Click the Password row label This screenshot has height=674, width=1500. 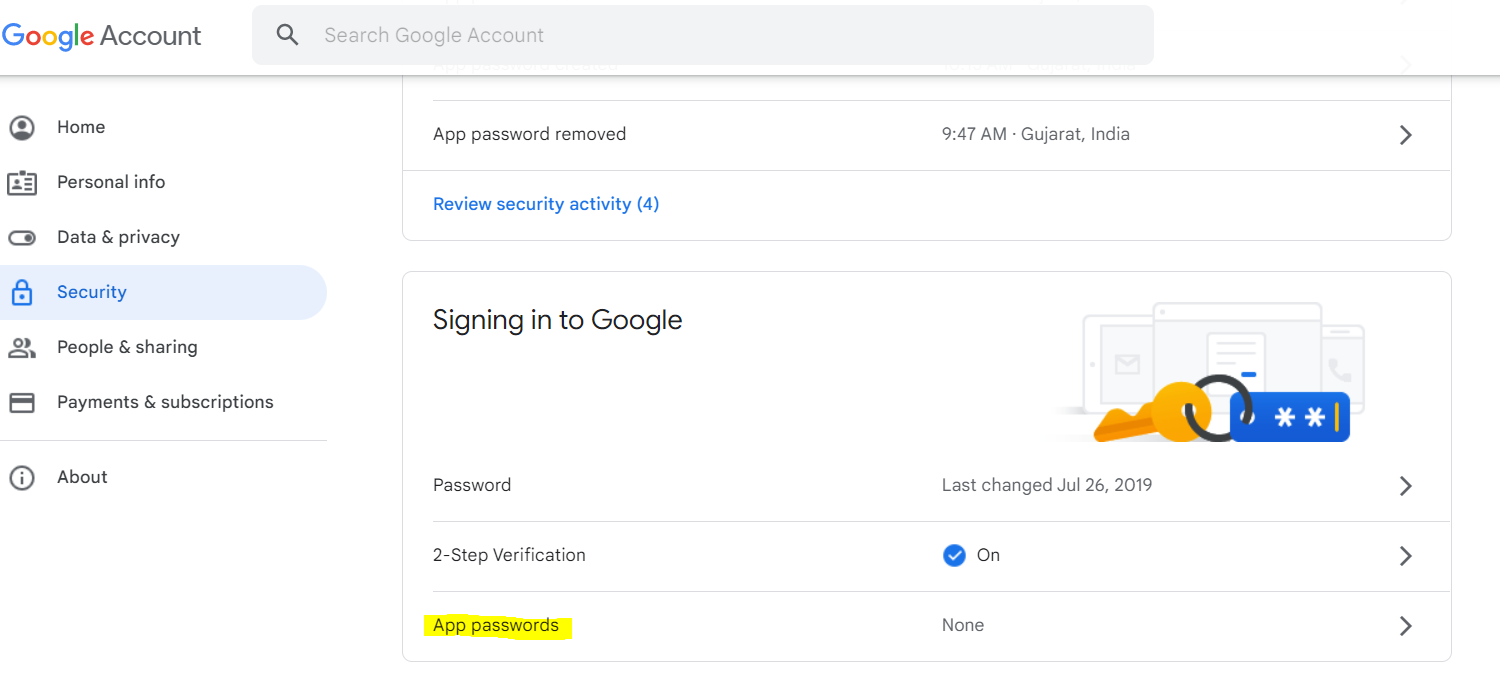tap(472, 485)
